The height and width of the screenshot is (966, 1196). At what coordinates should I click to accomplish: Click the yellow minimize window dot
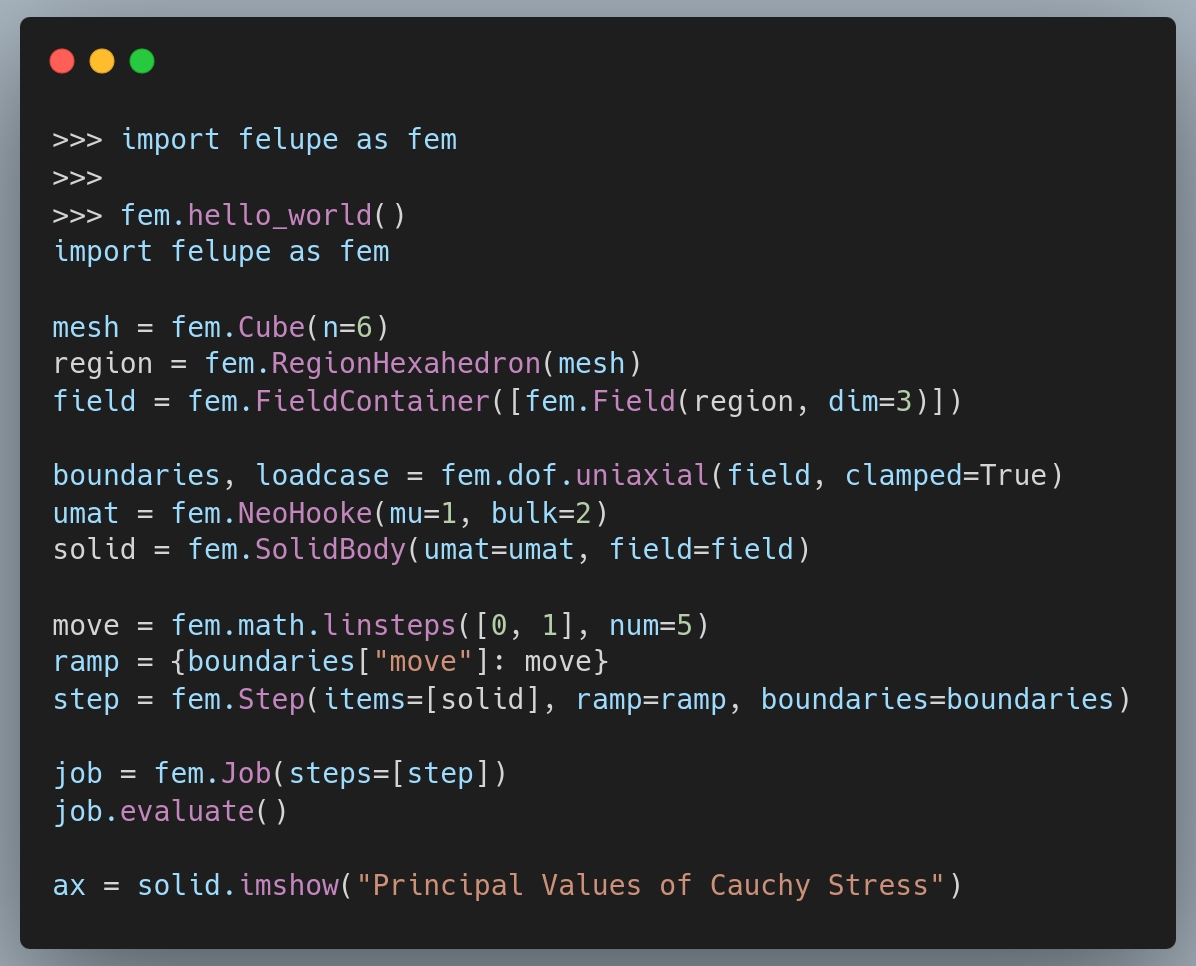(102, 61)
